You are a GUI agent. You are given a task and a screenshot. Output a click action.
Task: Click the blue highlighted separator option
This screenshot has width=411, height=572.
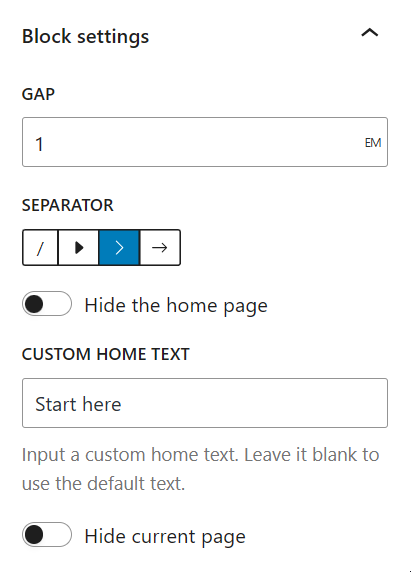(x=119, y=248)
